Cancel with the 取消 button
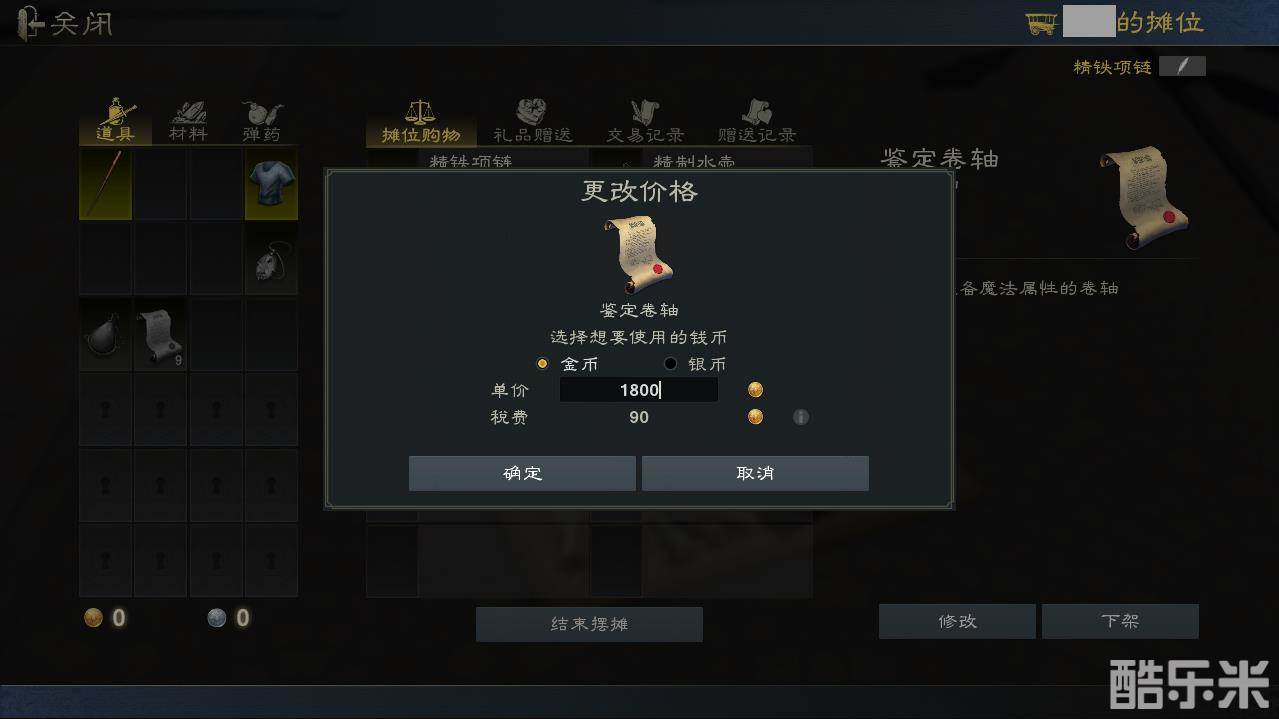Screen dimensions: 1279x719 coord(755,473)
